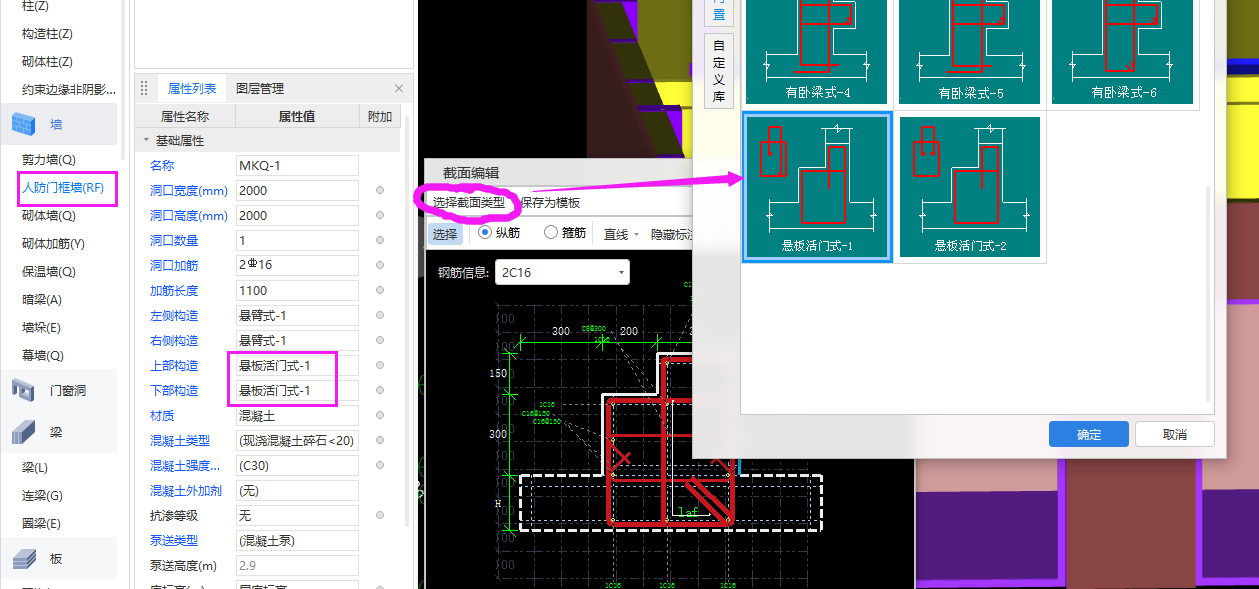1259x589 pixels.
Task: Click the section library dialog scrollbar
Action: [x=1208, y=292]
